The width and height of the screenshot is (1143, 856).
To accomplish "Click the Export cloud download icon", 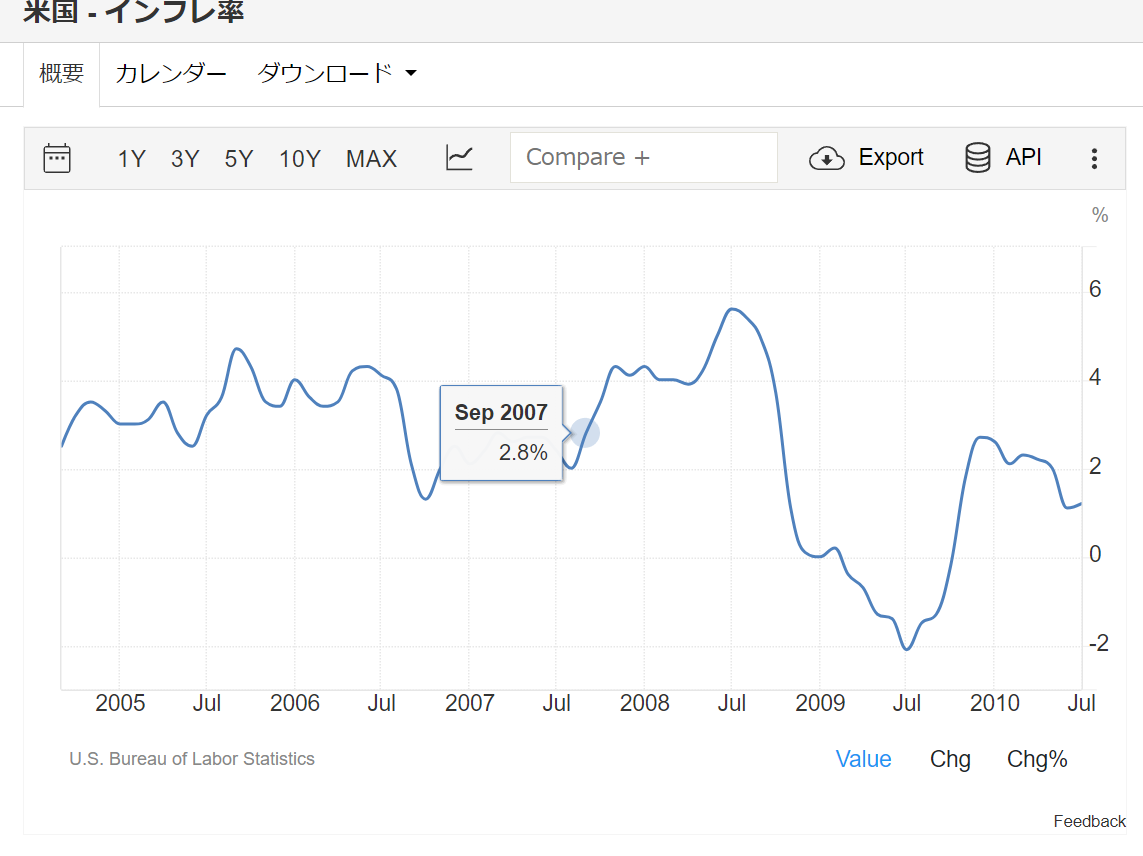I will click(x=827, y=158).
